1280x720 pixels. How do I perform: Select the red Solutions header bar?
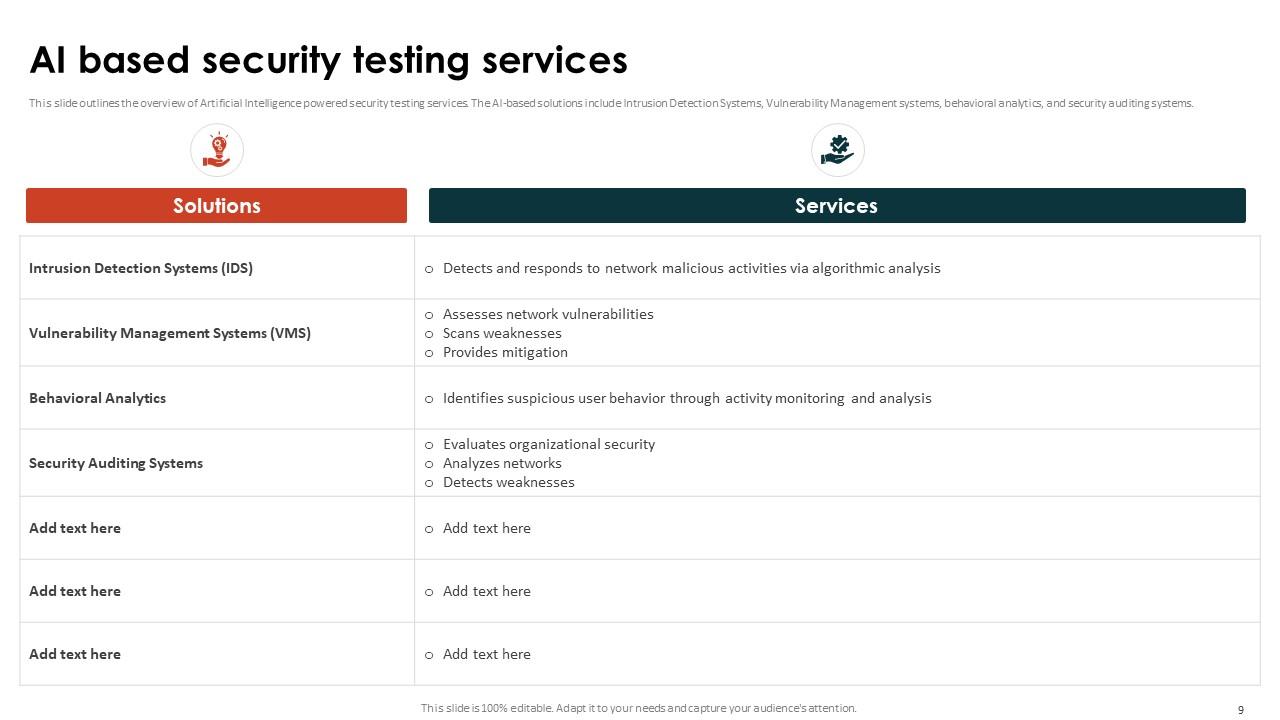tap(216, 205)
